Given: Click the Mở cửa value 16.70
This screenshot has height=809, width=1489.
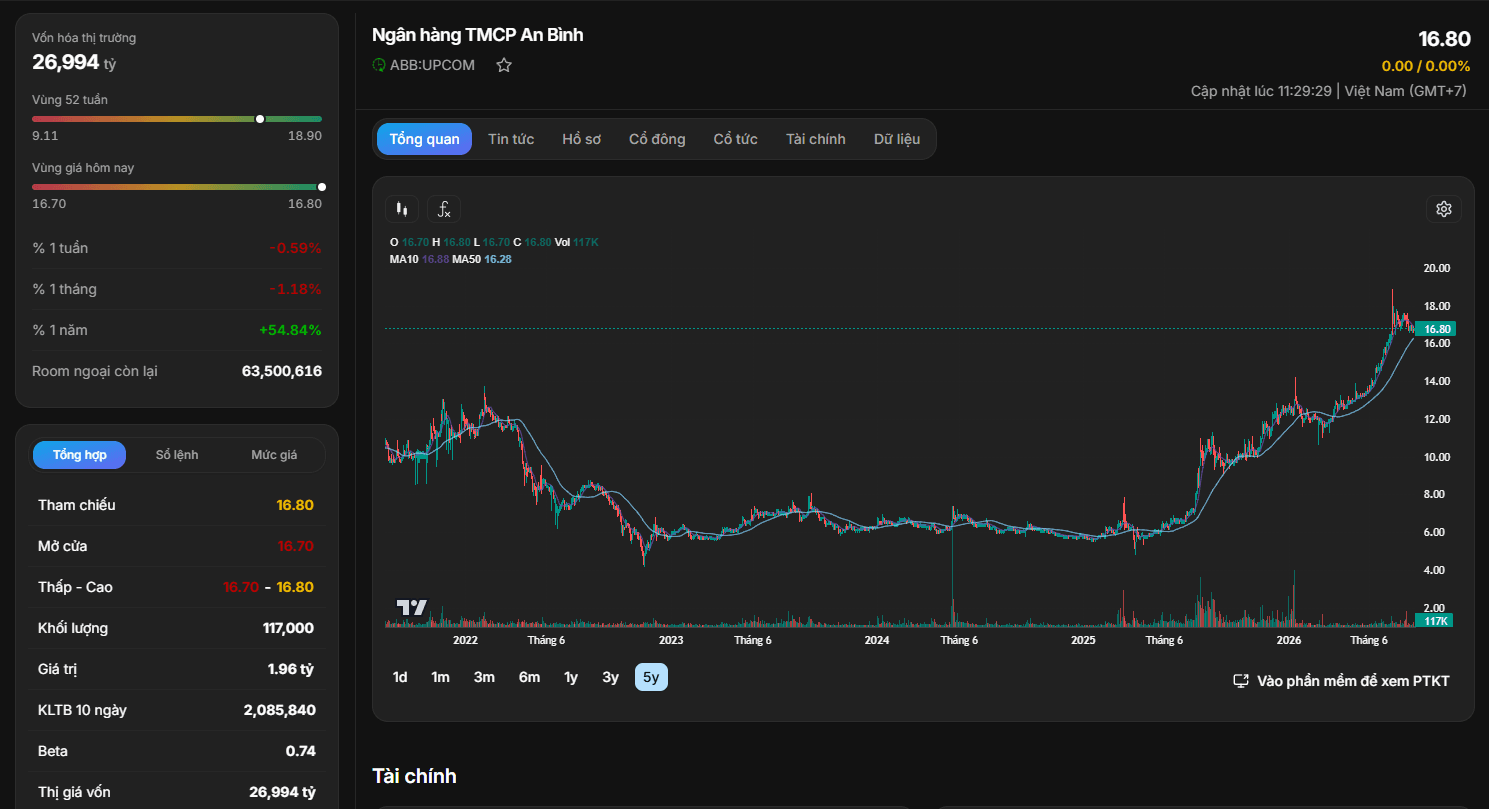Looking at the screenshot, I should [x=295, y=546].
